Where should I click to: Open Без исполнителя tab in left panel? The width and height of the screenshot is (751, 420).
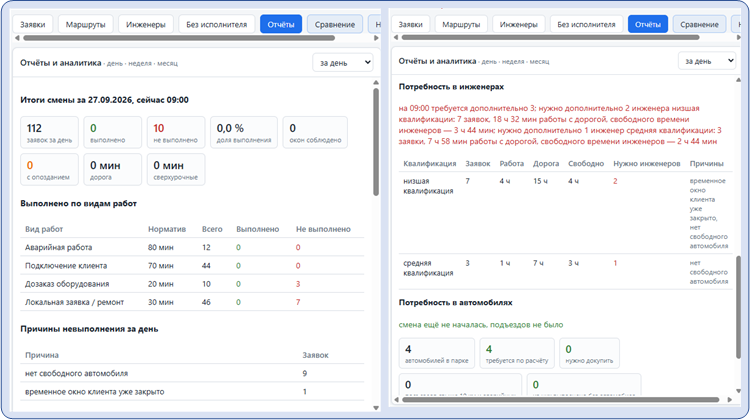tap(216, 24)
